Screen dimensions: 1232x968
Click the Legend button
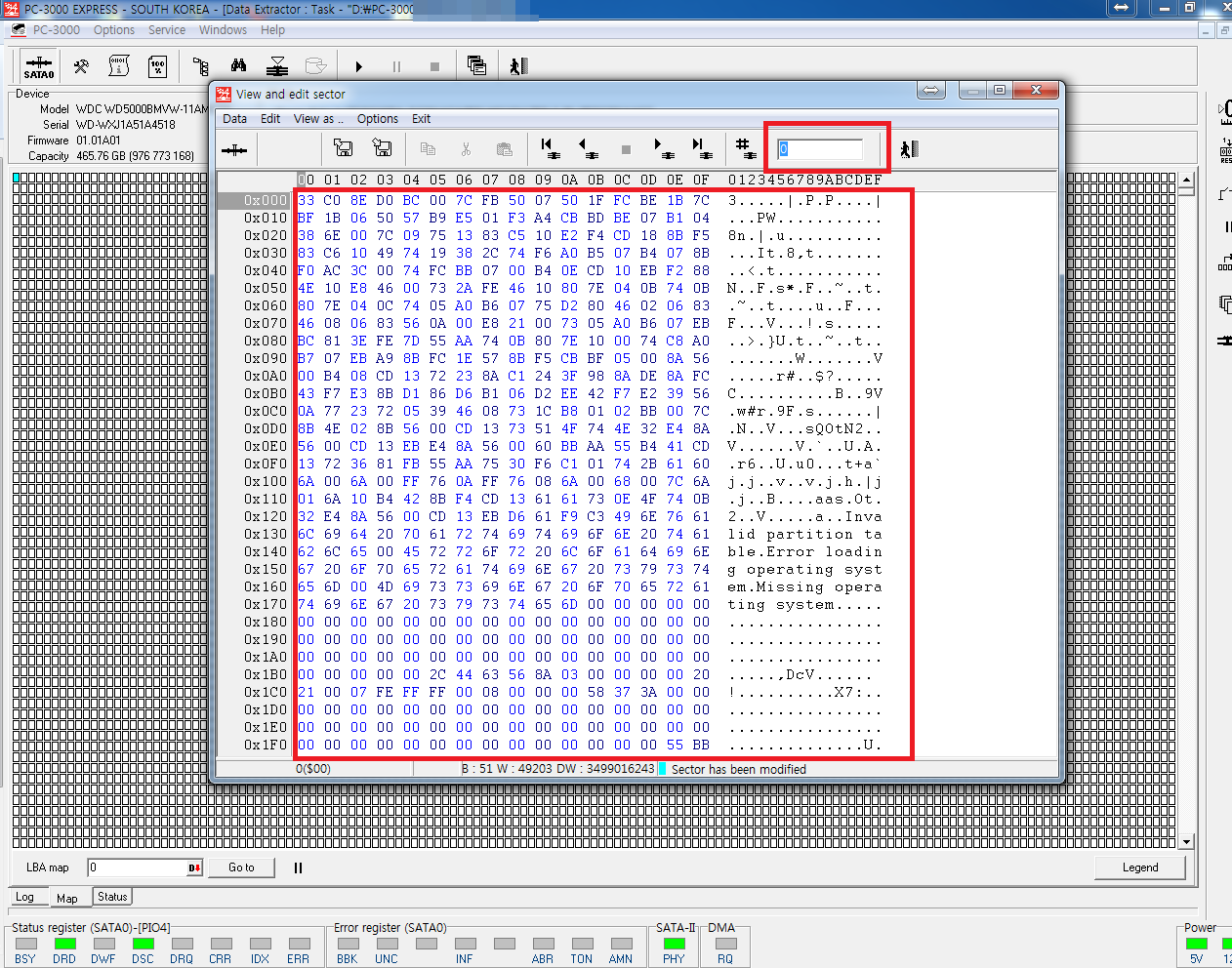(1139, 867)
